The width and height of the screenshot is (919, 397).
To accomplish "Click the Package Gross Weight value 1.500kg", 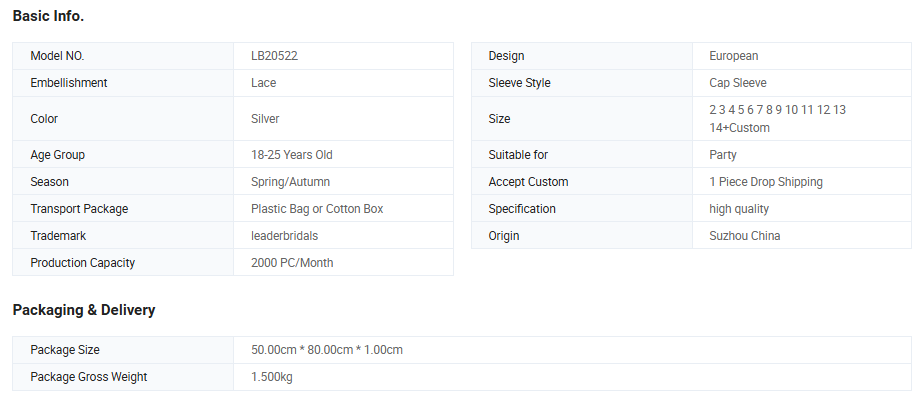I will coord(271,376).
